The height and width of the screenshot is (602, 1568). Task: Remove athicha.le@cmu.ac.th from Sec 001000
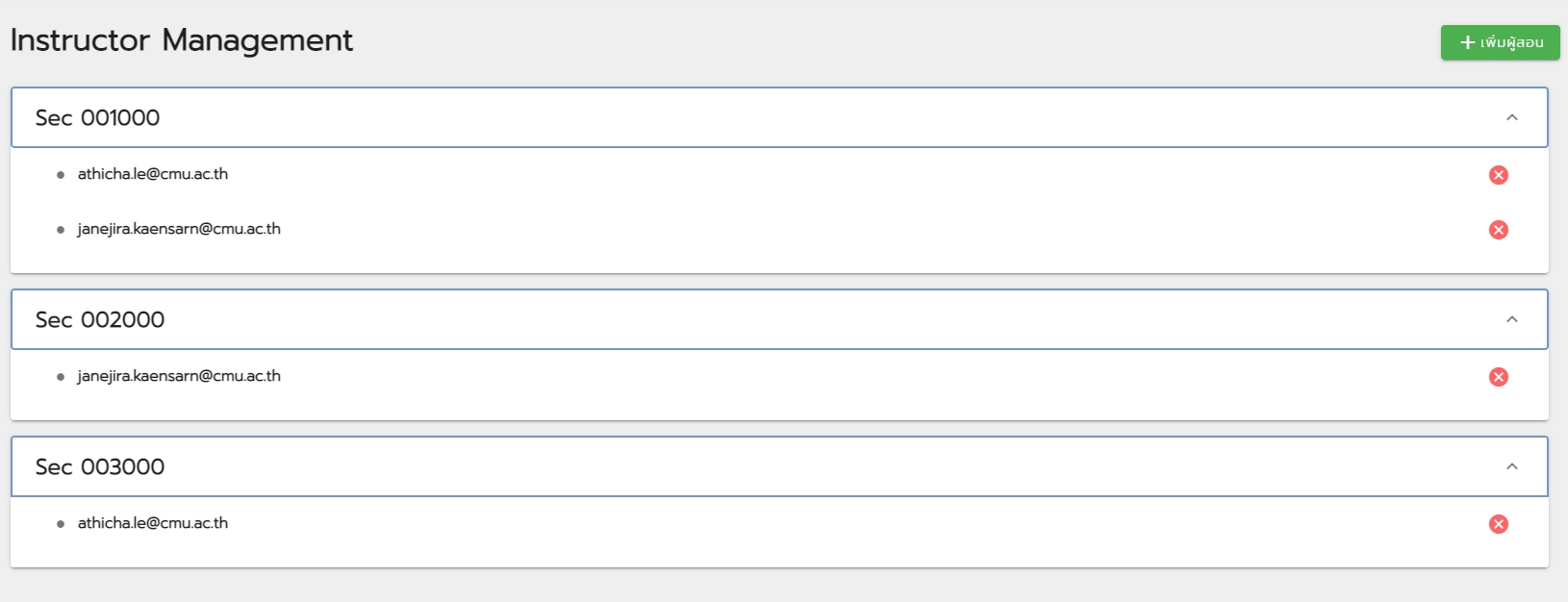point(1498,175)
